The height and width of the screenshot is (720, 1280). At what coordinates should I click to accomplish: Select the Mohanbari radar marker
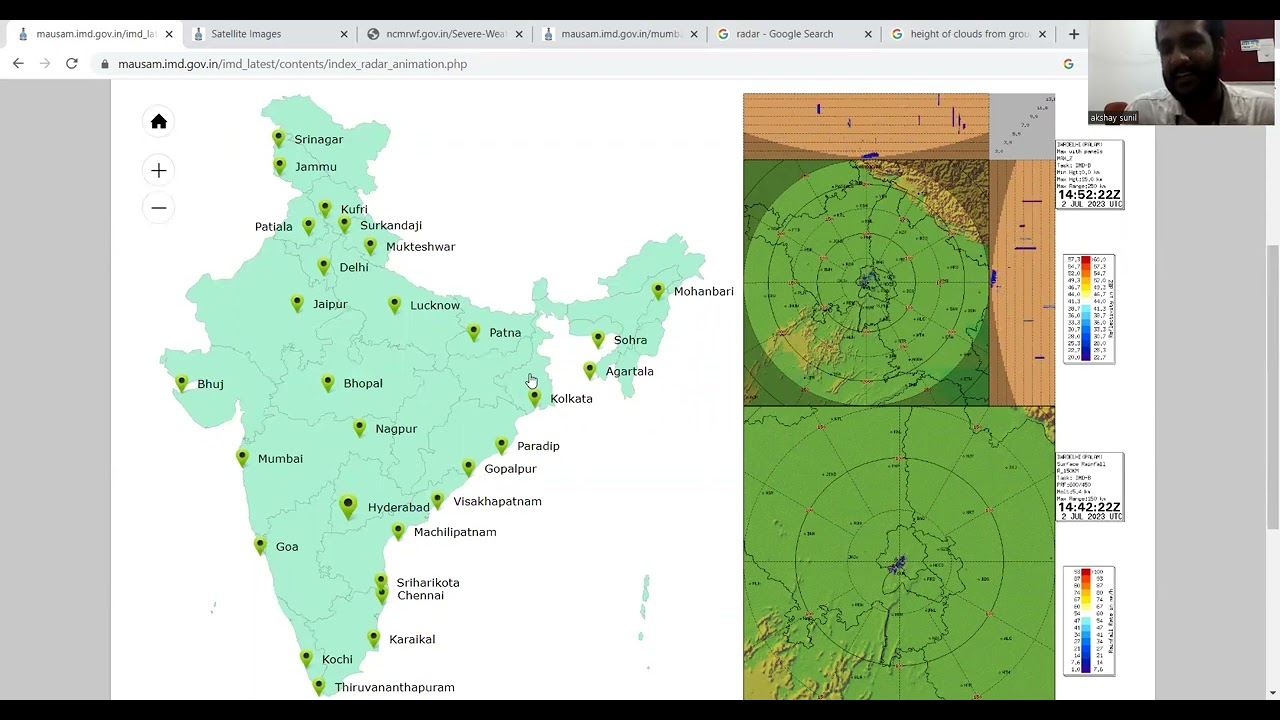(x=657, y=291)
